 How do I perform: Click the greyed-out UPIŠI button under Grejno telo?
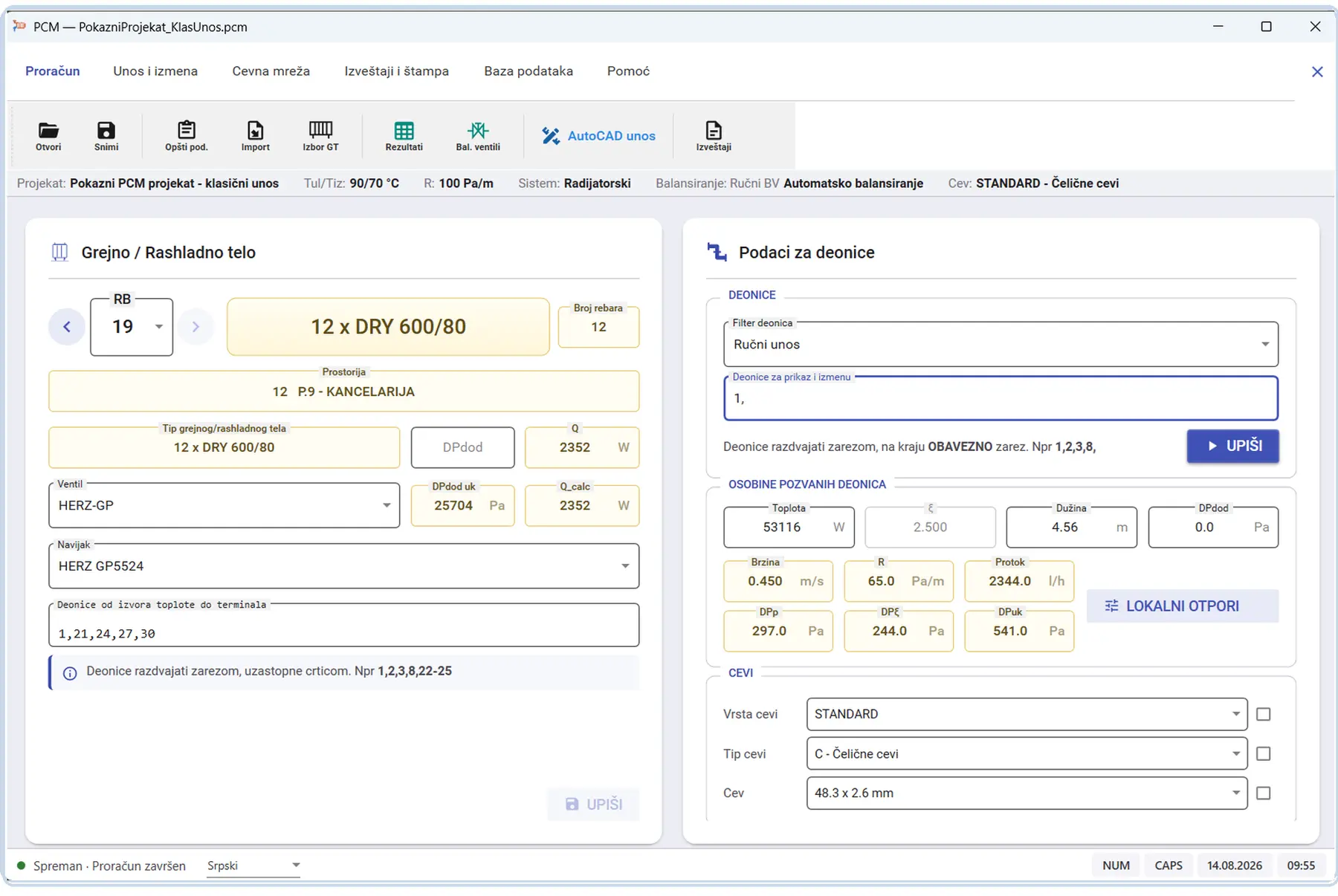point(593,804)
